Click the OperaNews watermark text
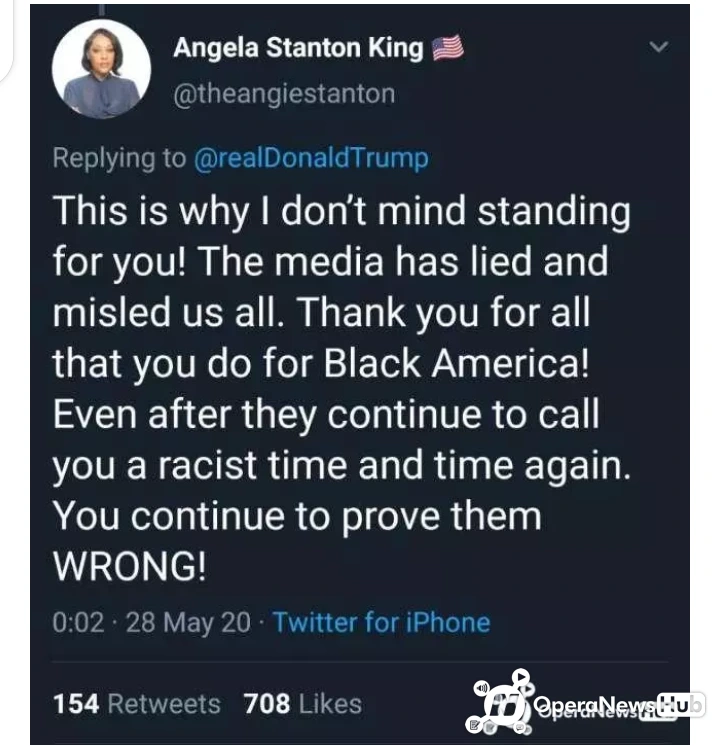This screenshot has width=720, height=746. click(x=595, y=704)
